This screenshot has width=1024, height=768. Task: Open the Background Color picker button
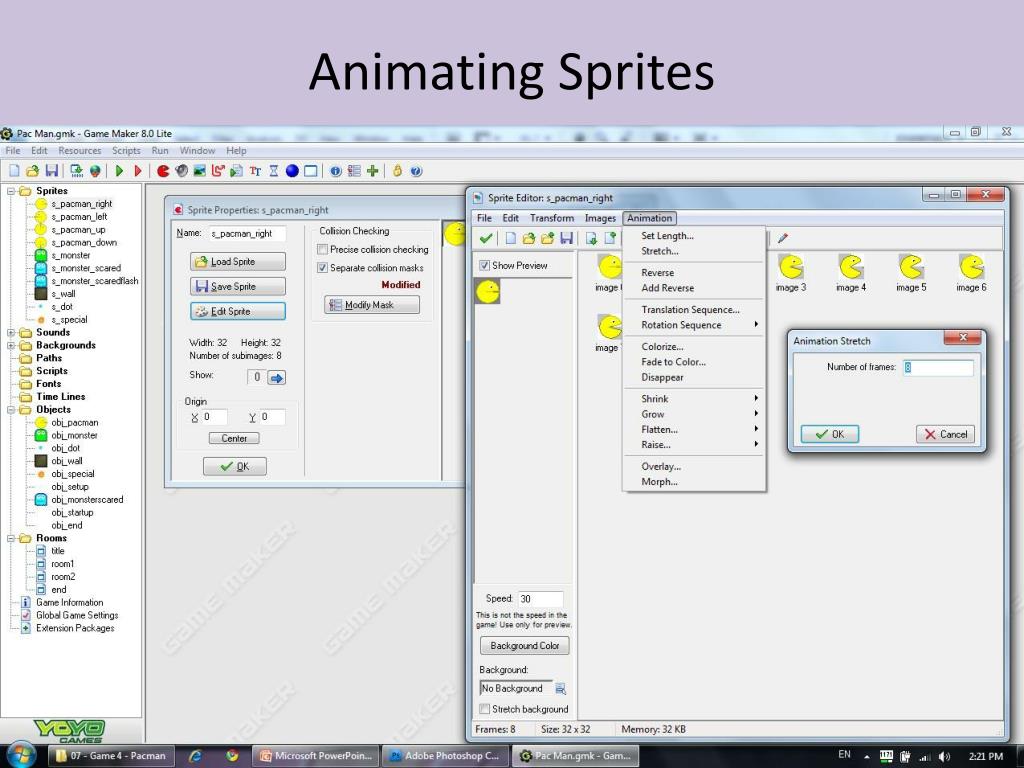point(524,646)
